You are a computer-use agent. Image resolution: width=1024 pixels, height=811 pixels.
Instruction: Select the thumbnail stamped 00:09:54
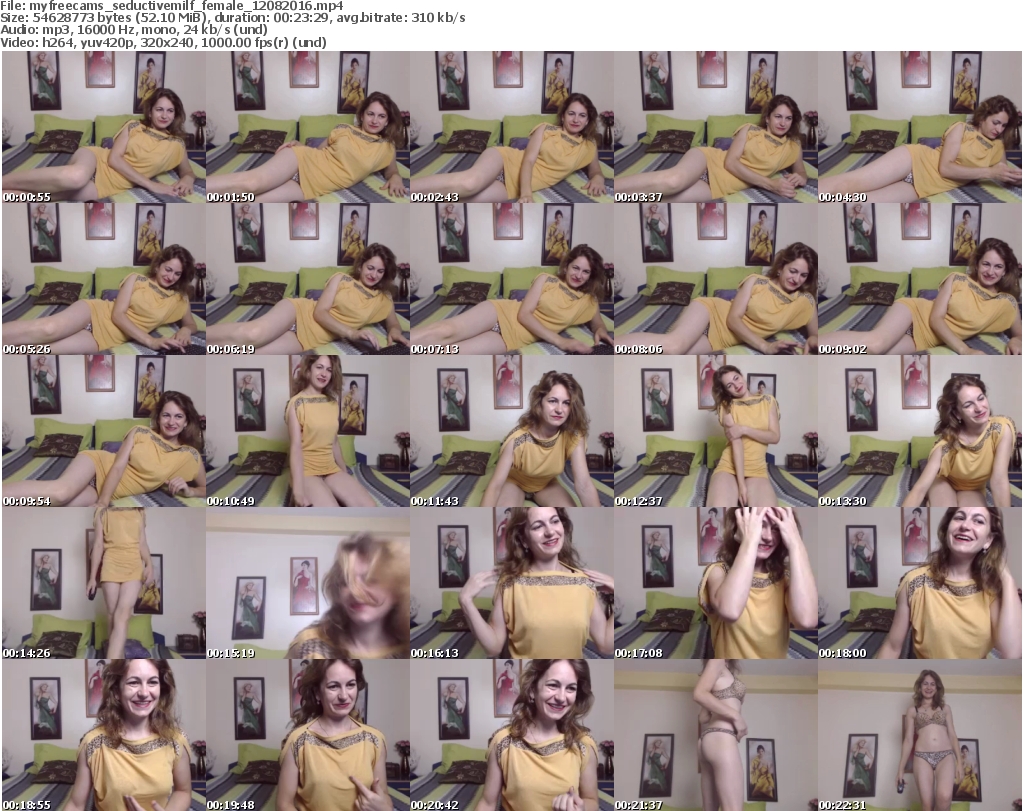[x=104, y=432]
